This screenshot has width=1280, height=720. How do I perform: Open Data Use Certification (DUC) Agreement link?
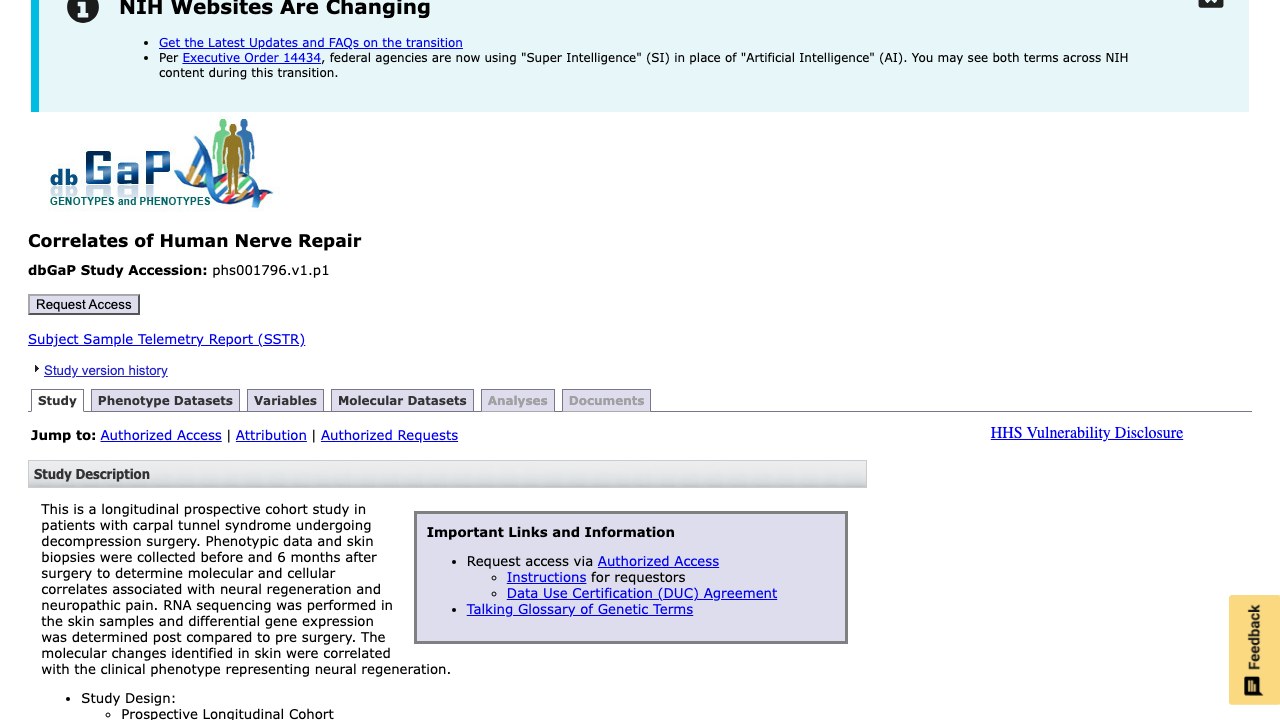point(642,594)
